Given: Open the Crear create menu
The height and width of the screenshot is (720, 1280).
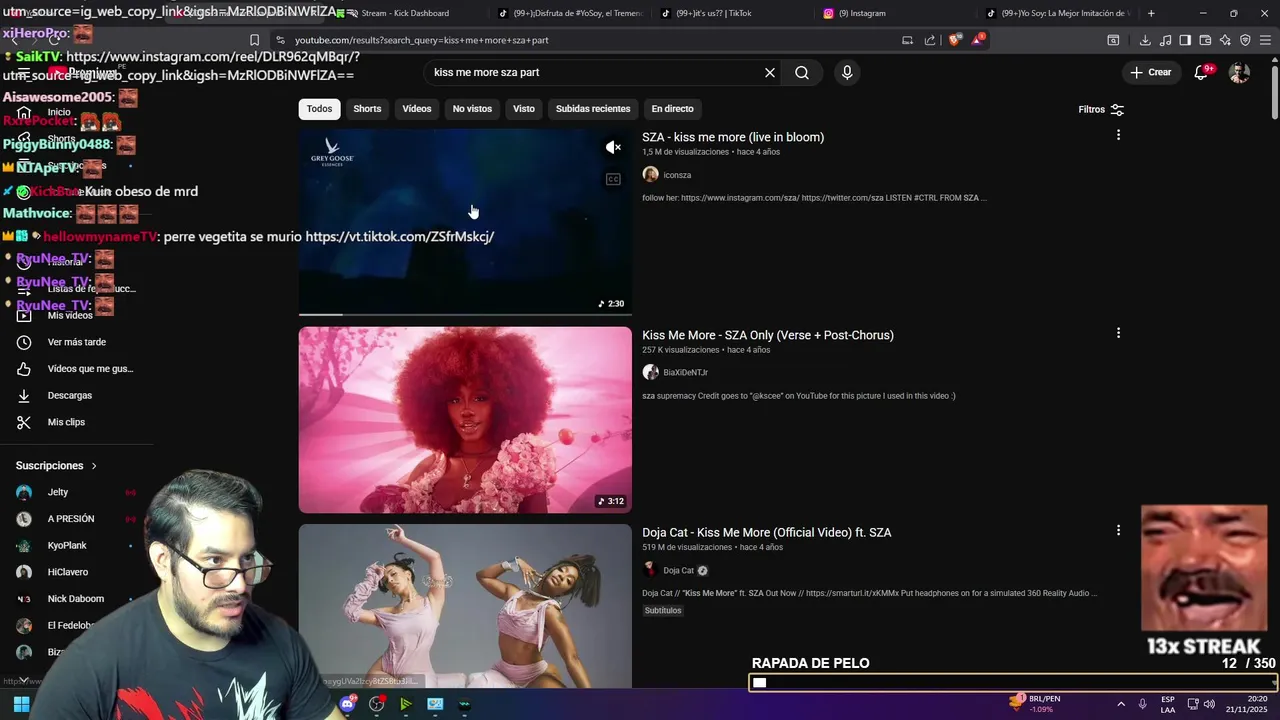Looking at the screenshot, I should 1150,72.
